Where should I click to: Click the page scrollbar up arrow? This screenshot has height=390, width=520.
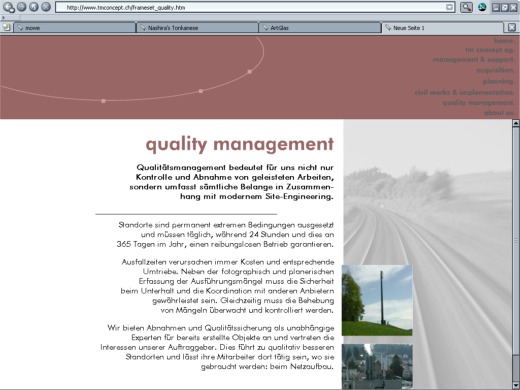tap(516, 123)
